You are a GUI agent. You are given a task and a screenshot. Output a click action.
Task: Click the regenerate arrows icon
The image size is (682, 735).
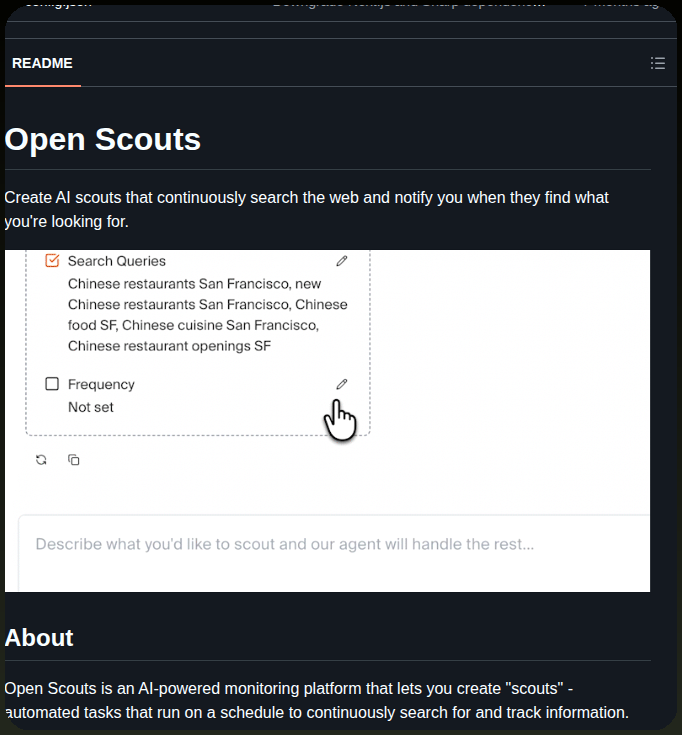41,460
